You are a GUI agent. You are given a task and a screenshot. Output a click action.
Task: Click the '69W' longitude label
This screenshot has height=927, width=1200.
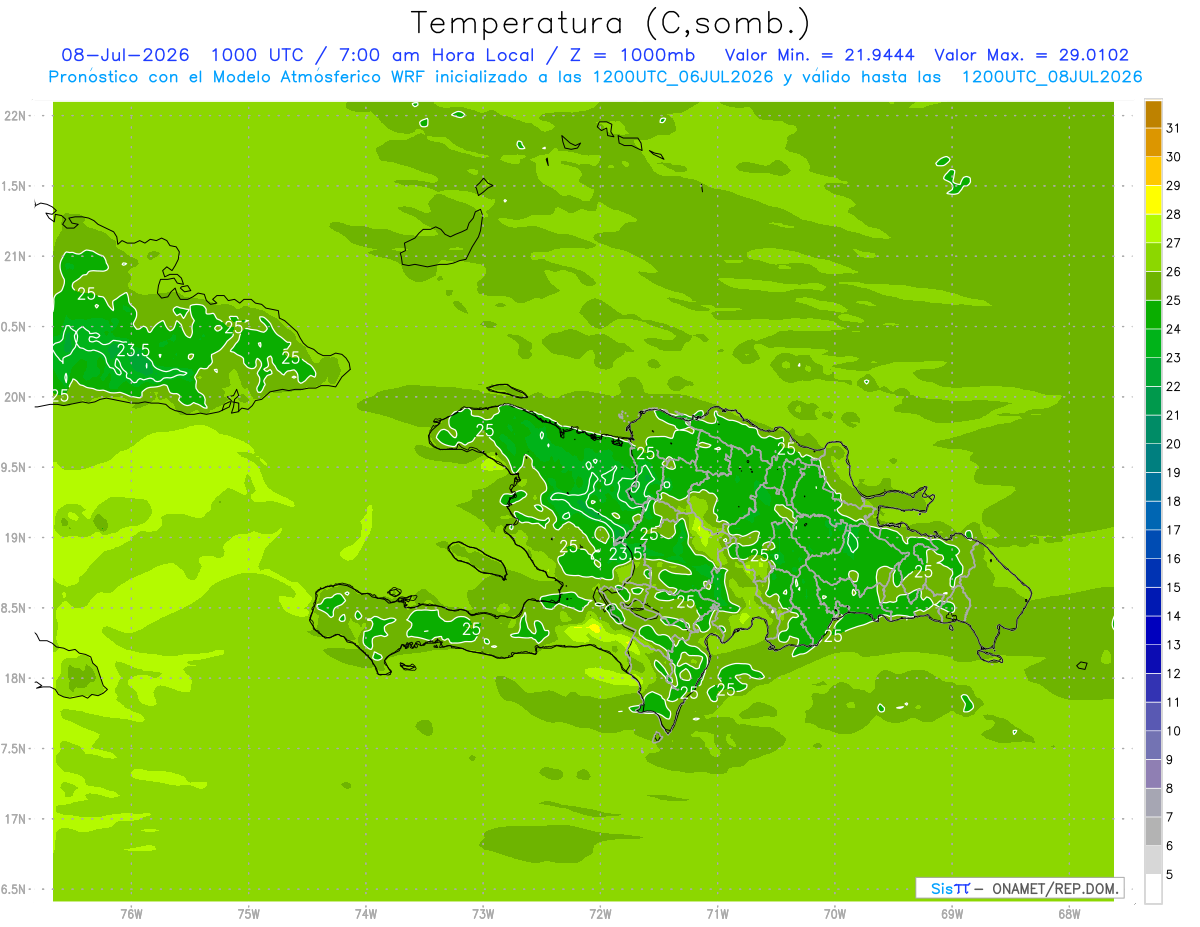tap(952, 914)
